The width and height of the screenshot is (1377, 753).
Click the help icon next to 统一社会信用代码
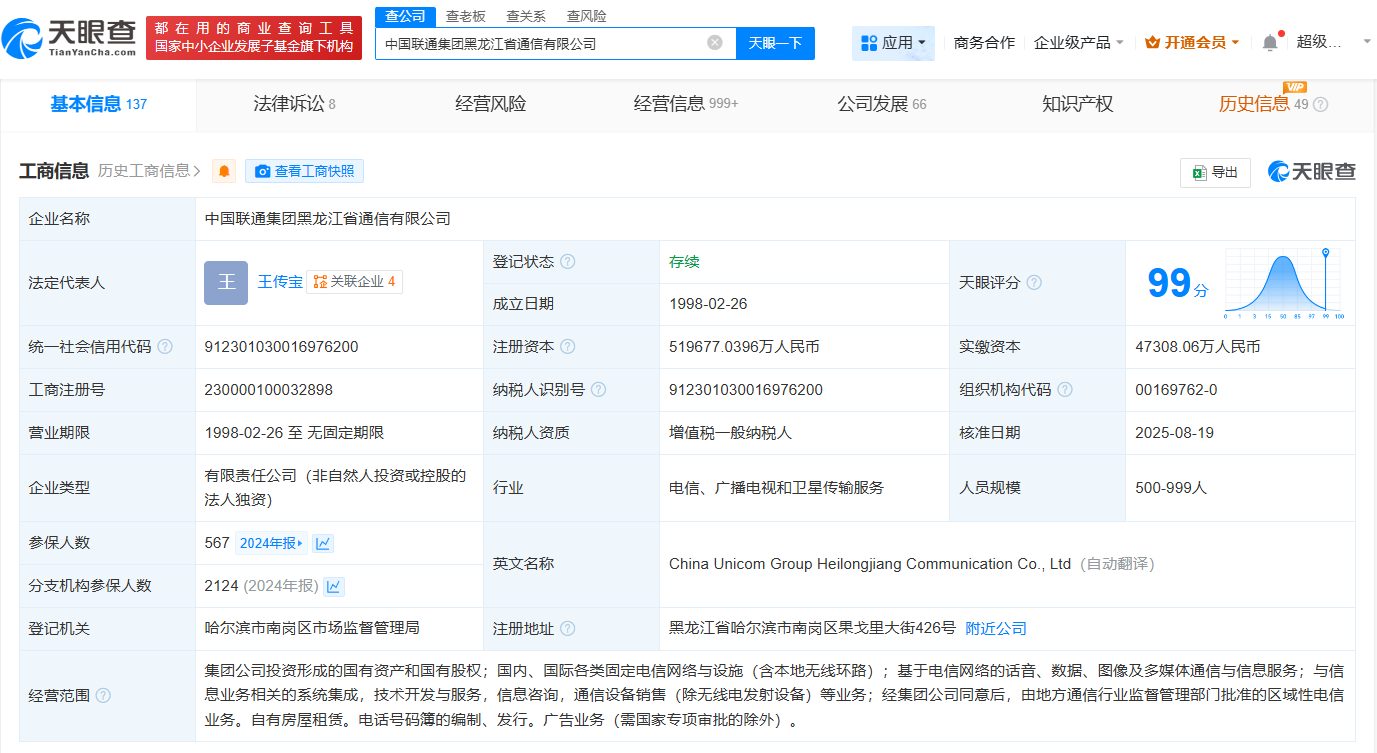(164, 346)
